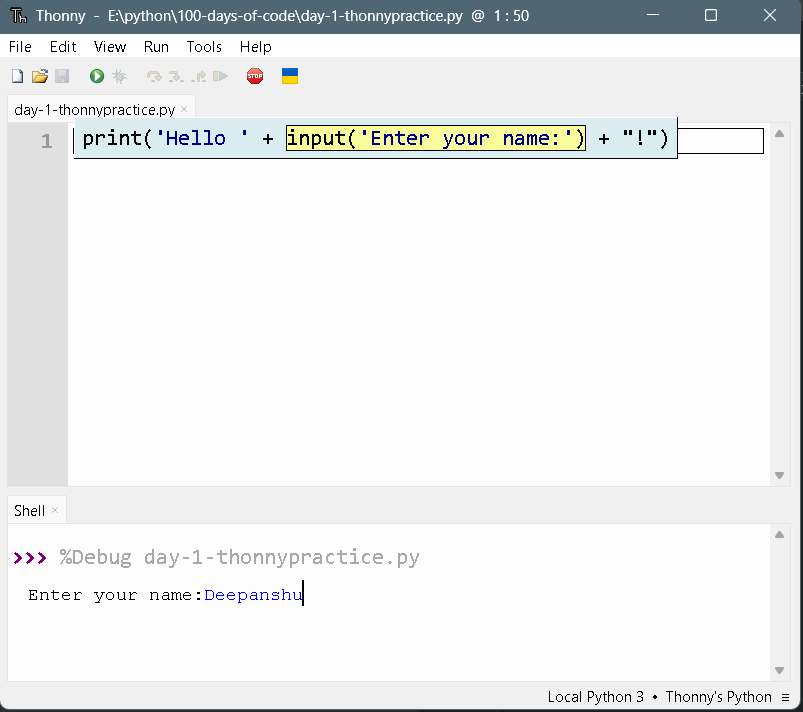The width and height of the screenshot is (803, 712).
Task: Save file with floppy disk icon
Action: (x=62, y=76)
